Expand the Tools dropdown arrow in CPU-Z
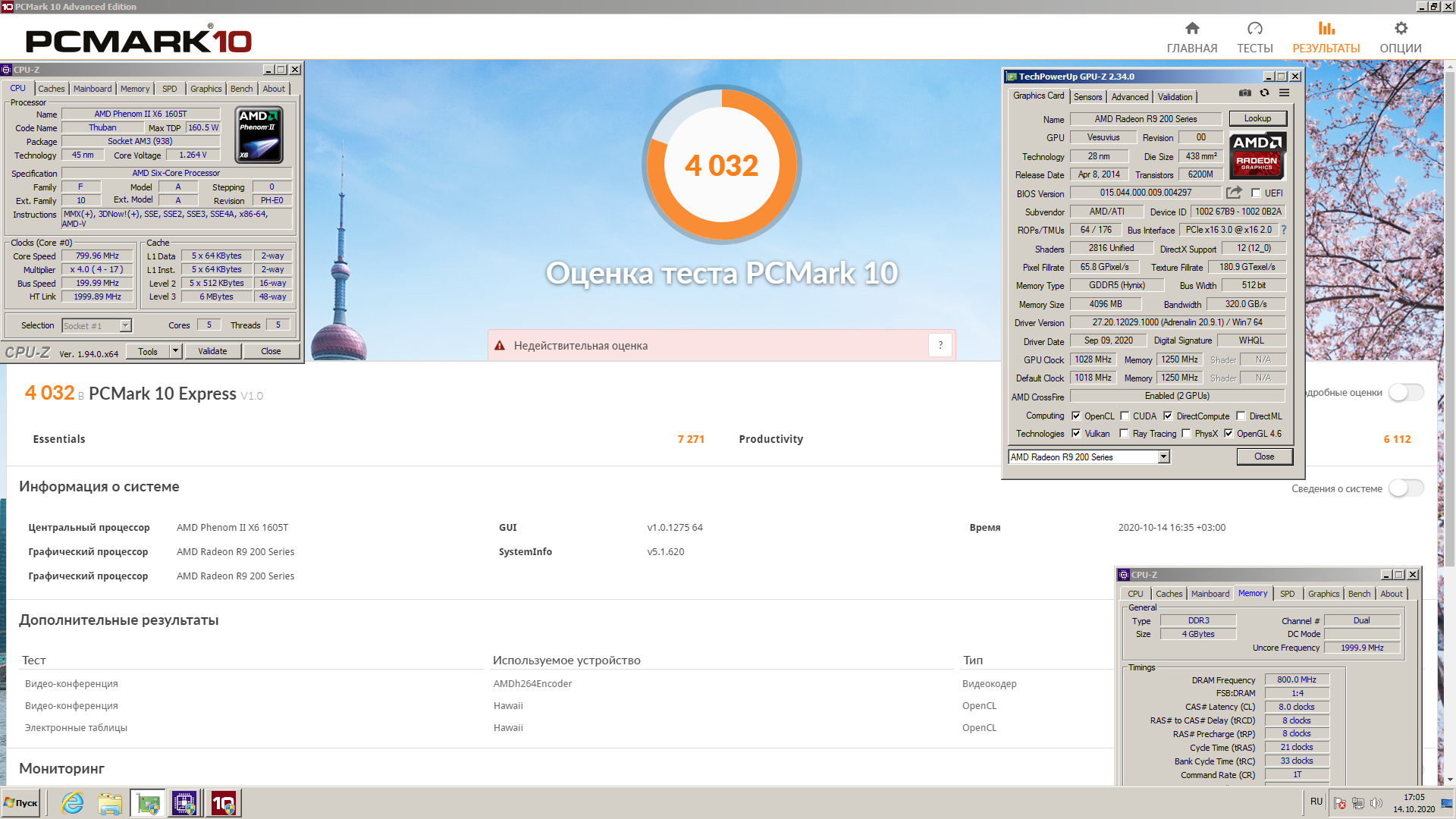The height and width of the screenshot is (819, 1456). [x=175, y=351]
